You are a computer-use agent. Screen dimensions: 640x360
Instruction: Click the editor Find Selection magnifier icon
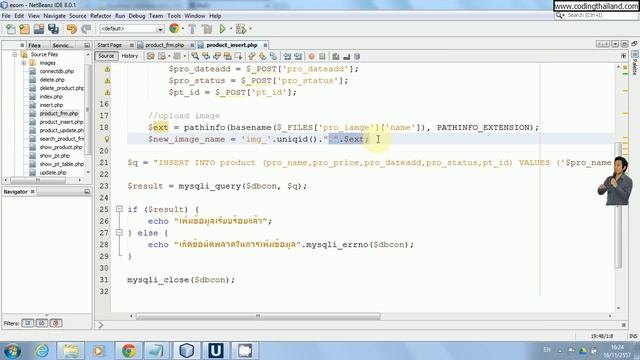[195, 56]
